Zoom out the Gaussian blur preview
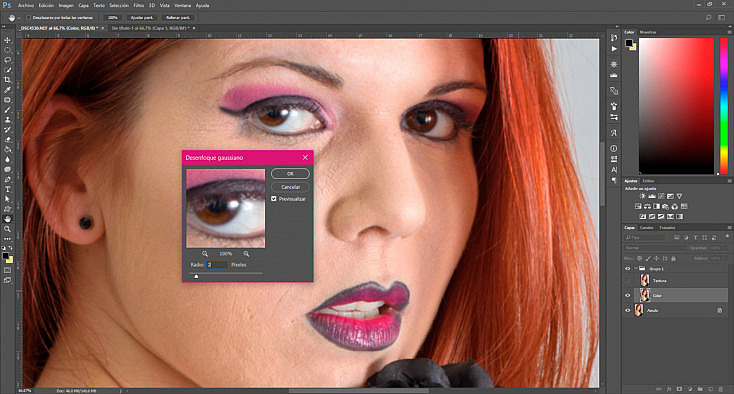This screenshot has height=394, width=734. point(205,254)
